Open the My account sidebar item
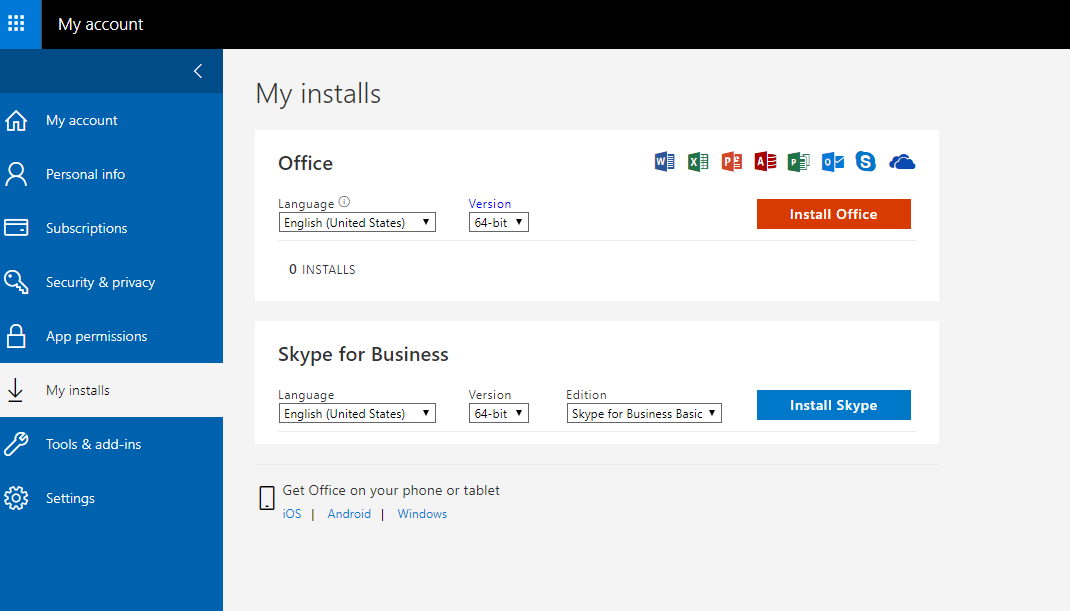1070x611 pixels. 111,120
